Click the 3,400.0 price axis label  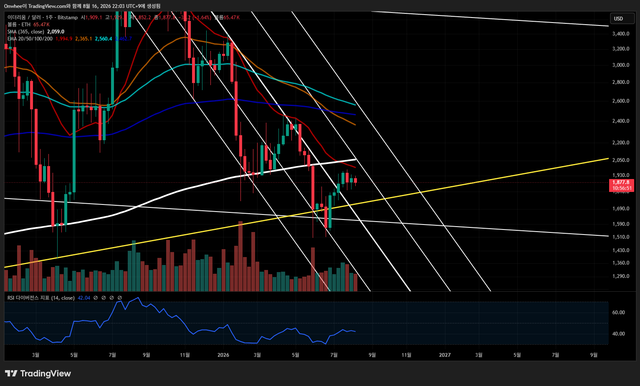click(x=620, y=33)
